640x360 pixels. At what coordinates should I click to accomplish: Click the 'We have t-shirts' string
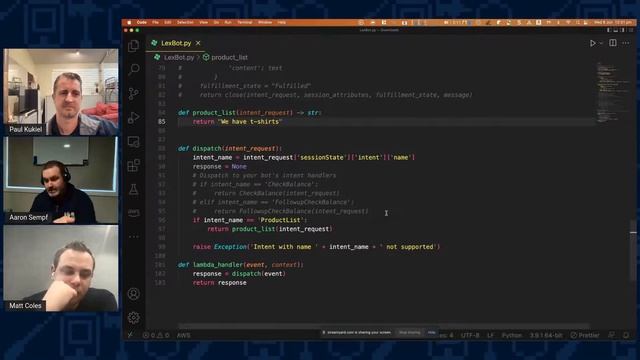pos(250,122)
